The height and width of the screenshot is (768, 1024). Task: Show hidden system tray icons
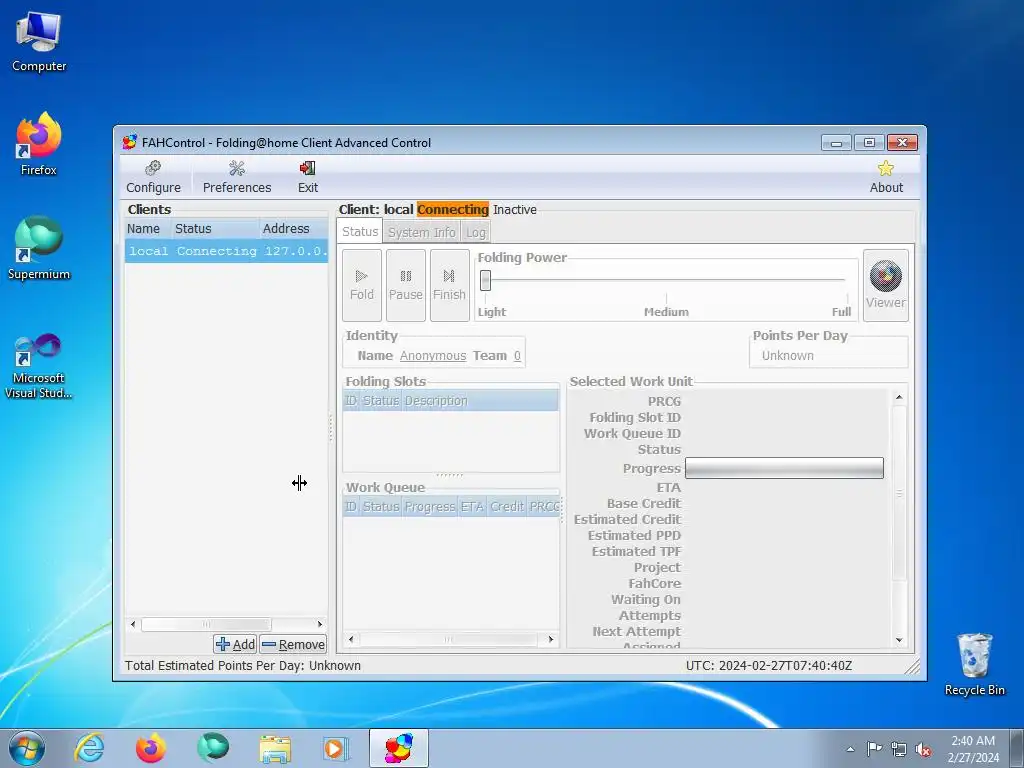pyautogui.click(x=850, y=749)
